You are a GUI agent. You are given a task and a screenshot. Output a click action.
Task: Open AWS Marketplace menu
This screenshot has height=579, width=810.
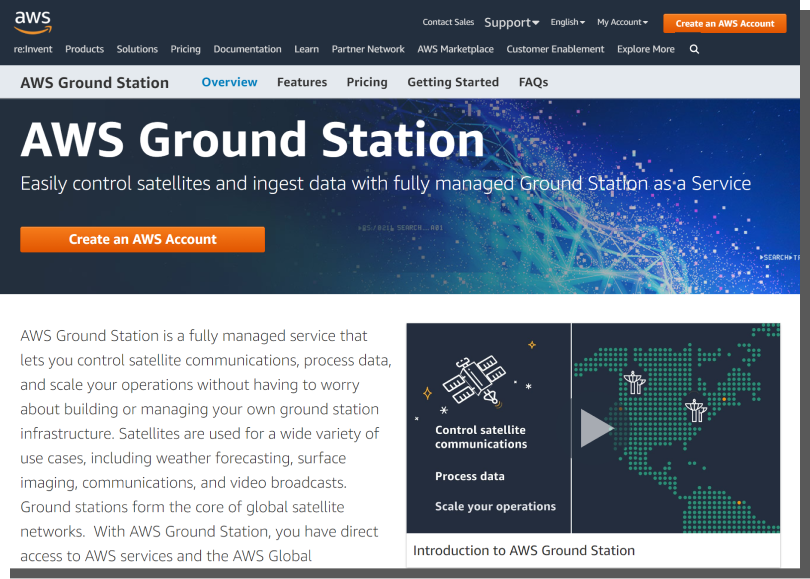coord(456,49)
